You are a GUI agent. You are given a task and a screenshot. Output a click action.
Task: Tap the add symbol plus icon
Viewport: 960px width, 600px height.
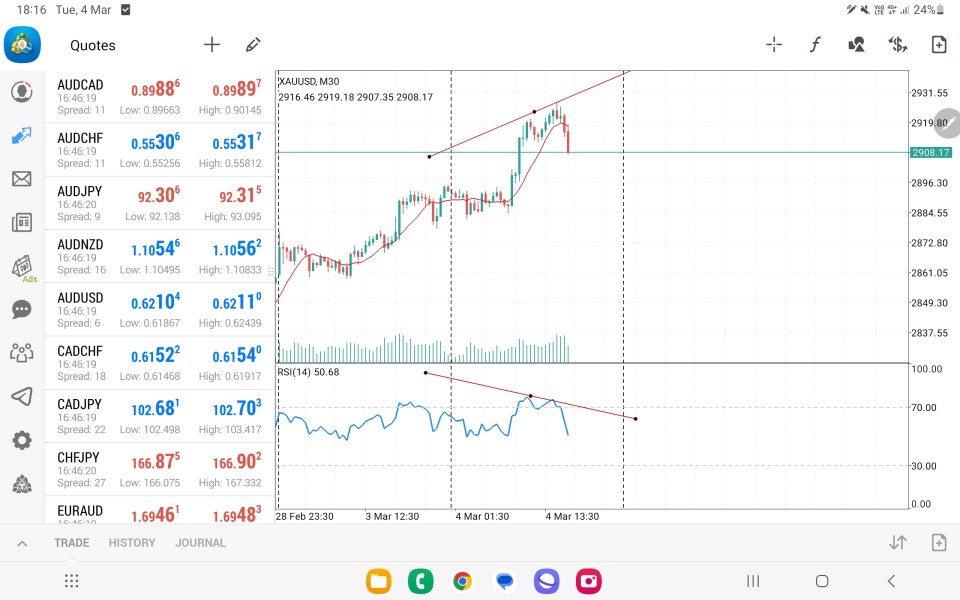[x=212, y=45]
